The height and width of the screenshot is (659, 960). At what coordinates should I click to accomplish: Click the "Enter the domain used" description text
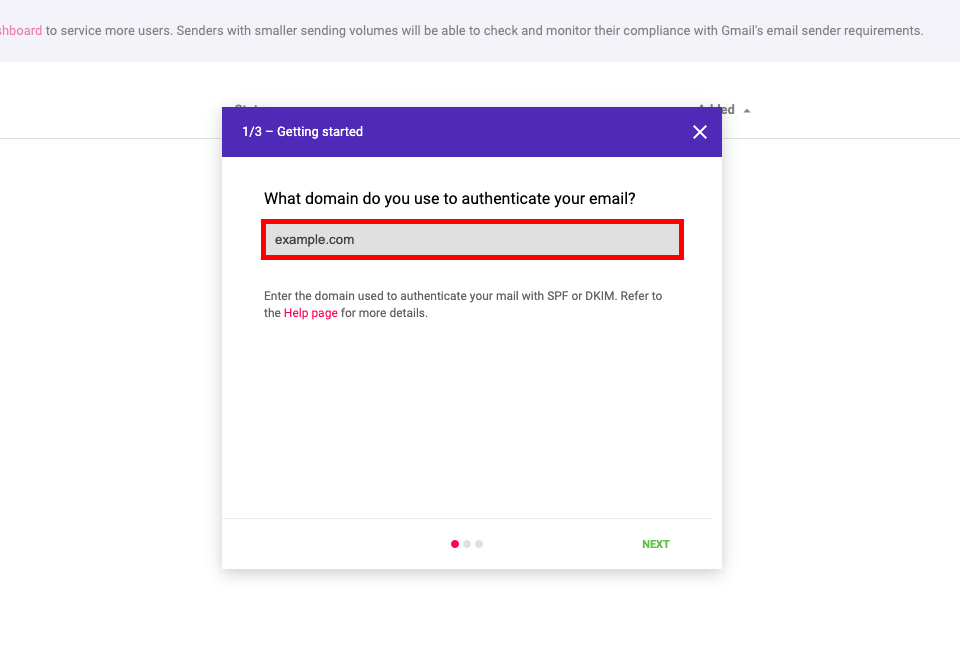point(463,304)
